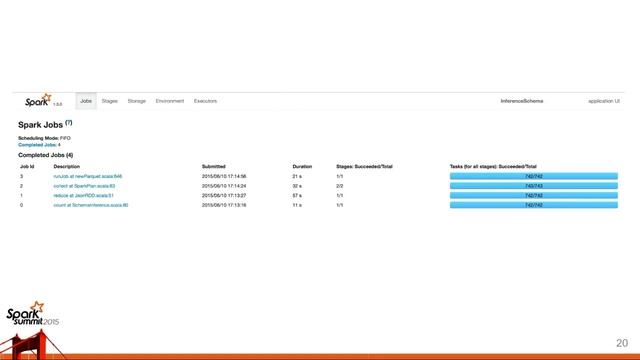
Task: Click the task progress bar for job 1
Action: pyautogui.click(x=533, y=196)
